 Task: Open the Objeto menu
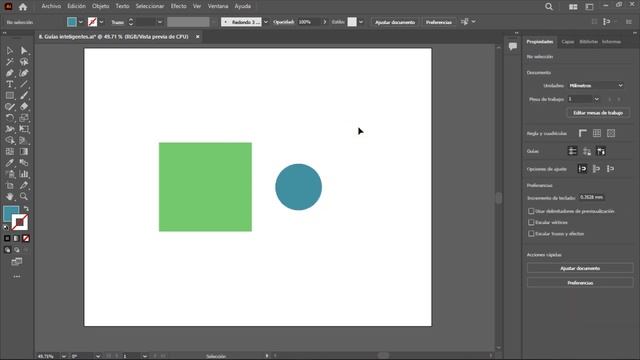tap(100, 6)
